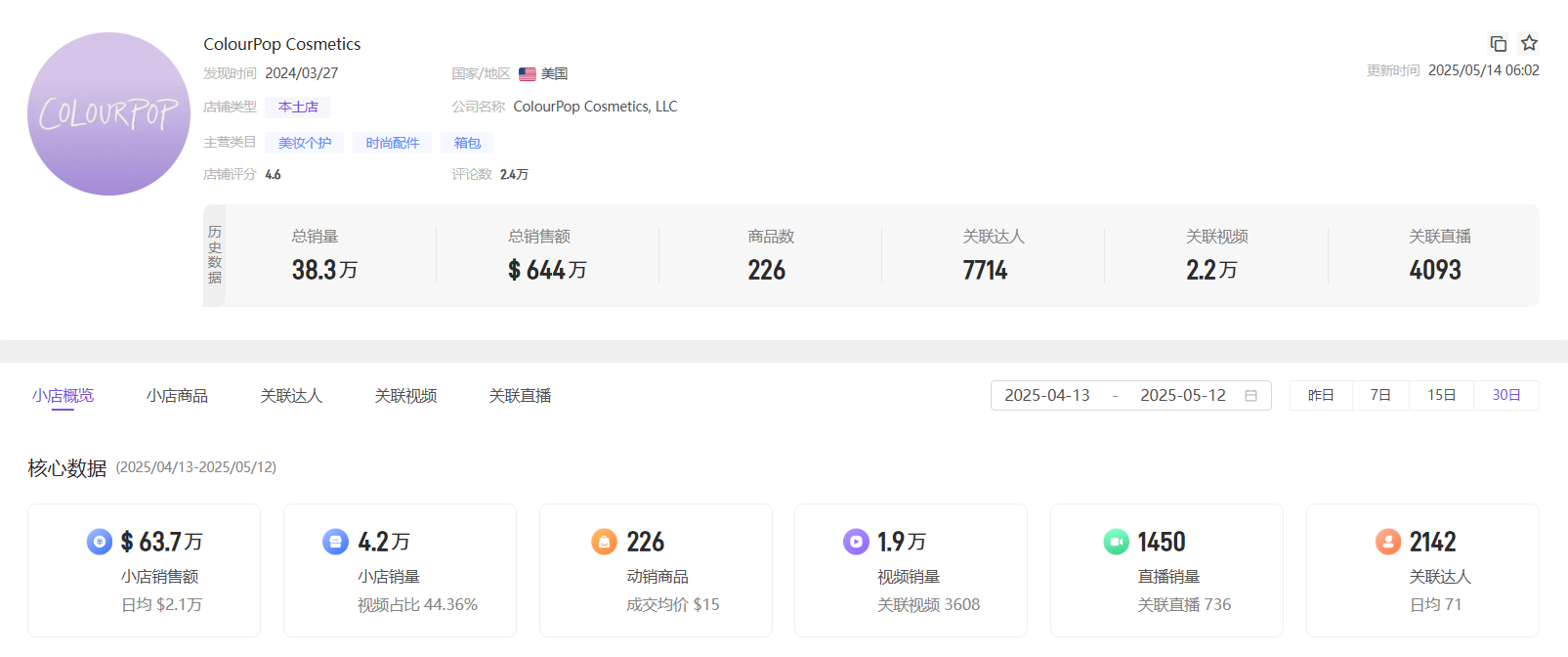Click the 视频占比 44.36% text
1568x657 pixels.
coord(417,605)
